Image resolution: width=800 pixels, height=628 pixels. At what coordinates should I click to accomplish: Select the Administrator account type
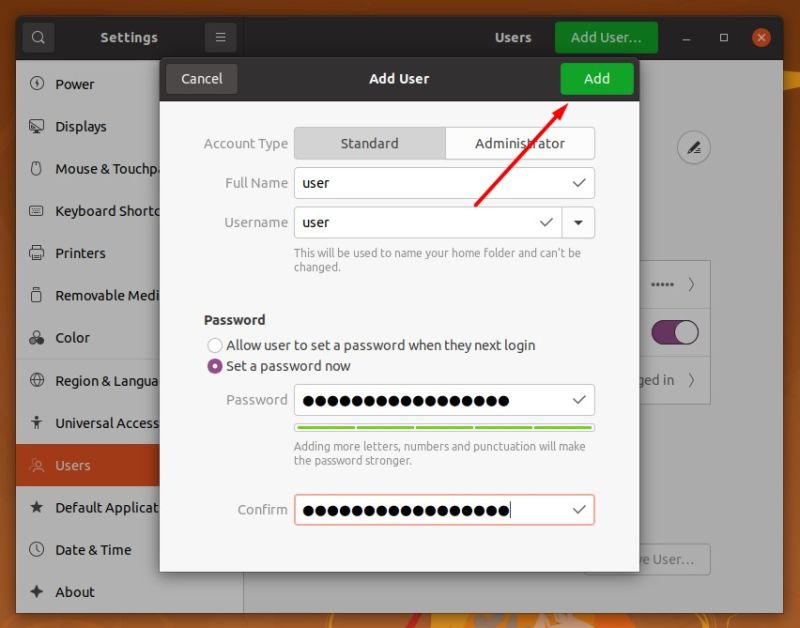pyautogui.click(x=520, y=143)
